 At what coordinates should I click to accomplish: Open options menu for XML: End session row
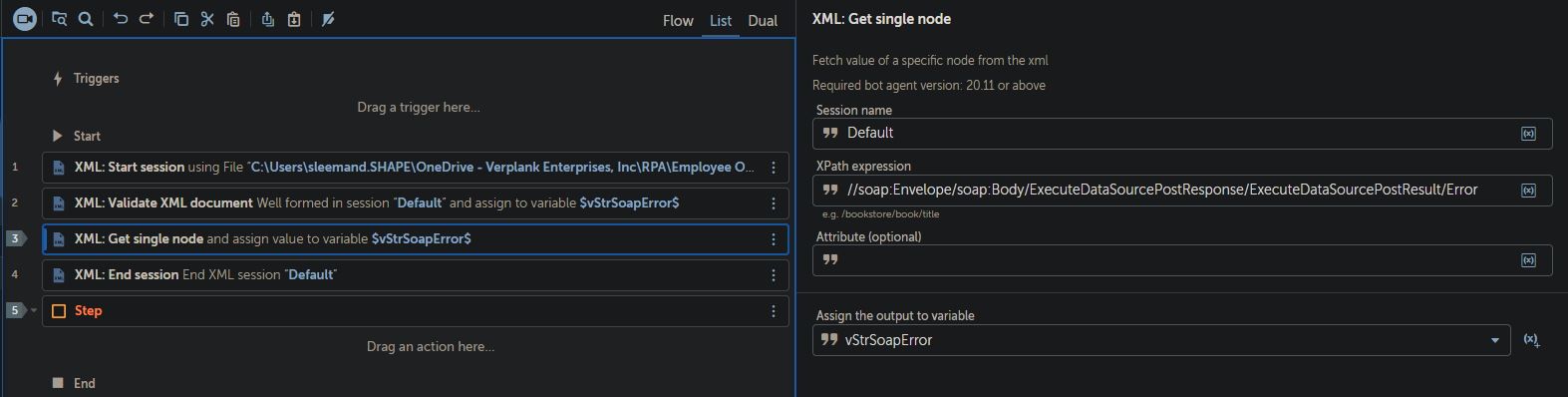coord(774,275)
